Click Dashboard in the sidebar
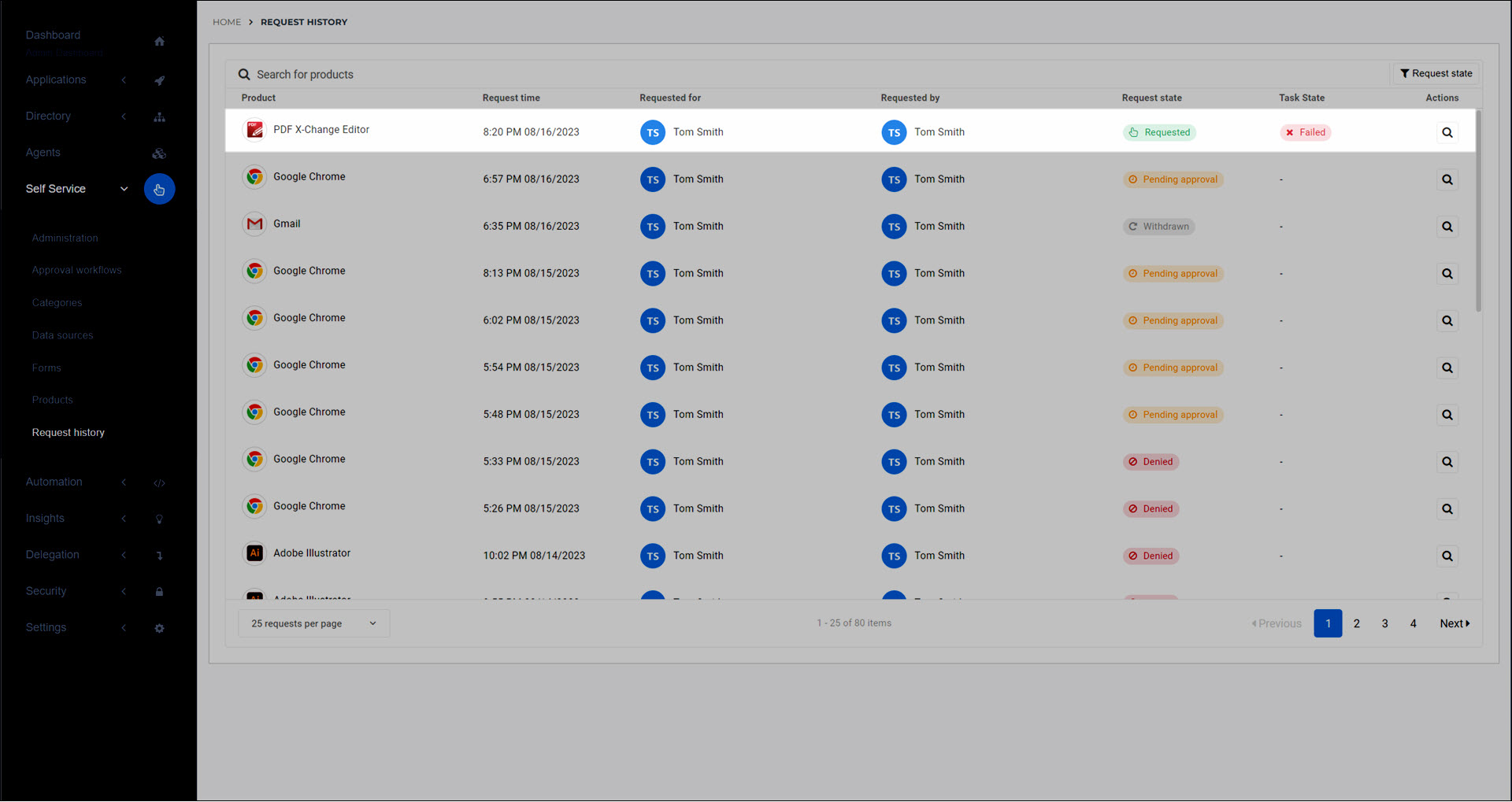 [x=53, y=35]
